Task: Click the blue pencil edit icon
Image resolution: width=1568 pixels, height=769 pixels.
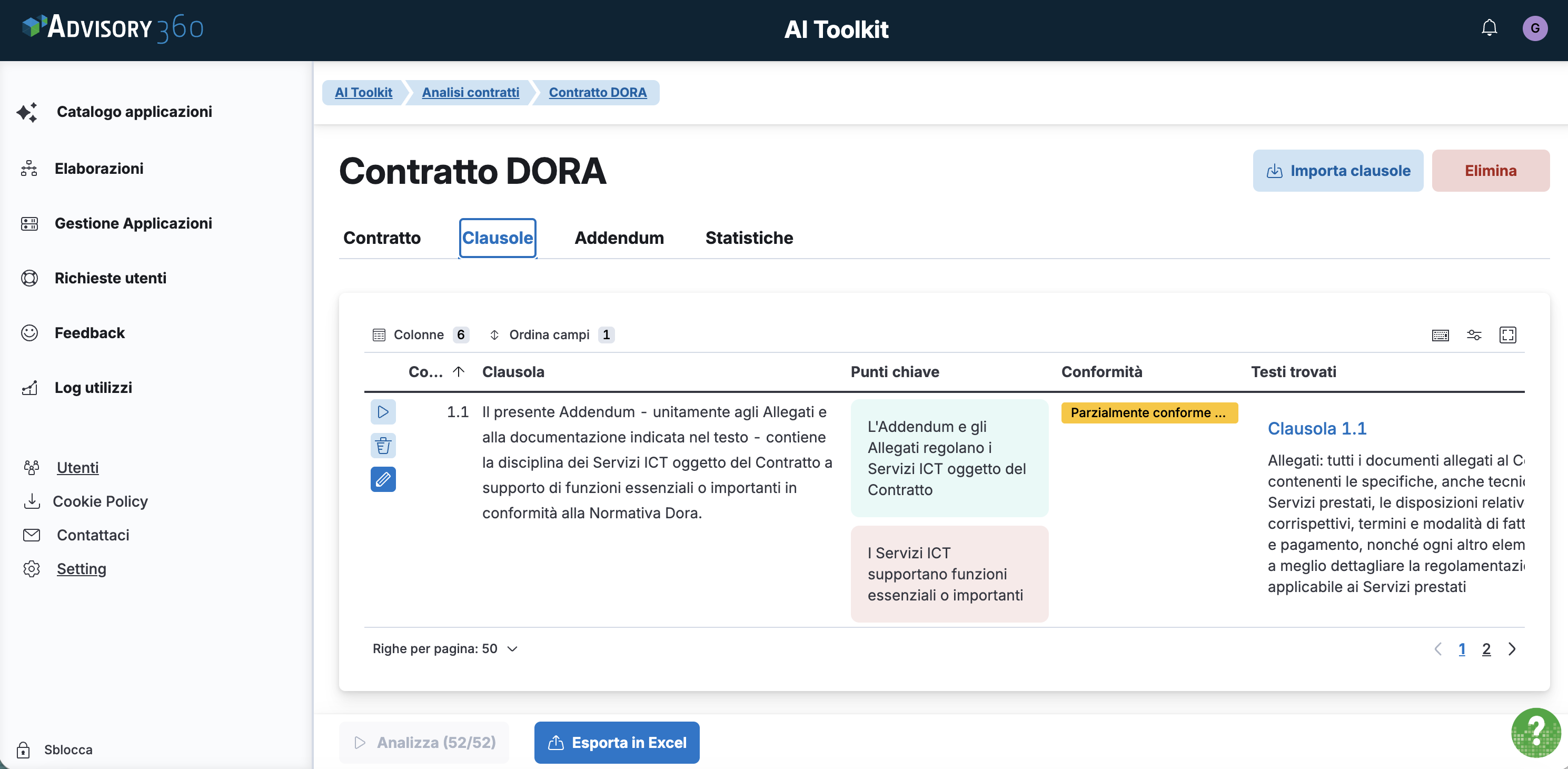Action: click(383, 480)
